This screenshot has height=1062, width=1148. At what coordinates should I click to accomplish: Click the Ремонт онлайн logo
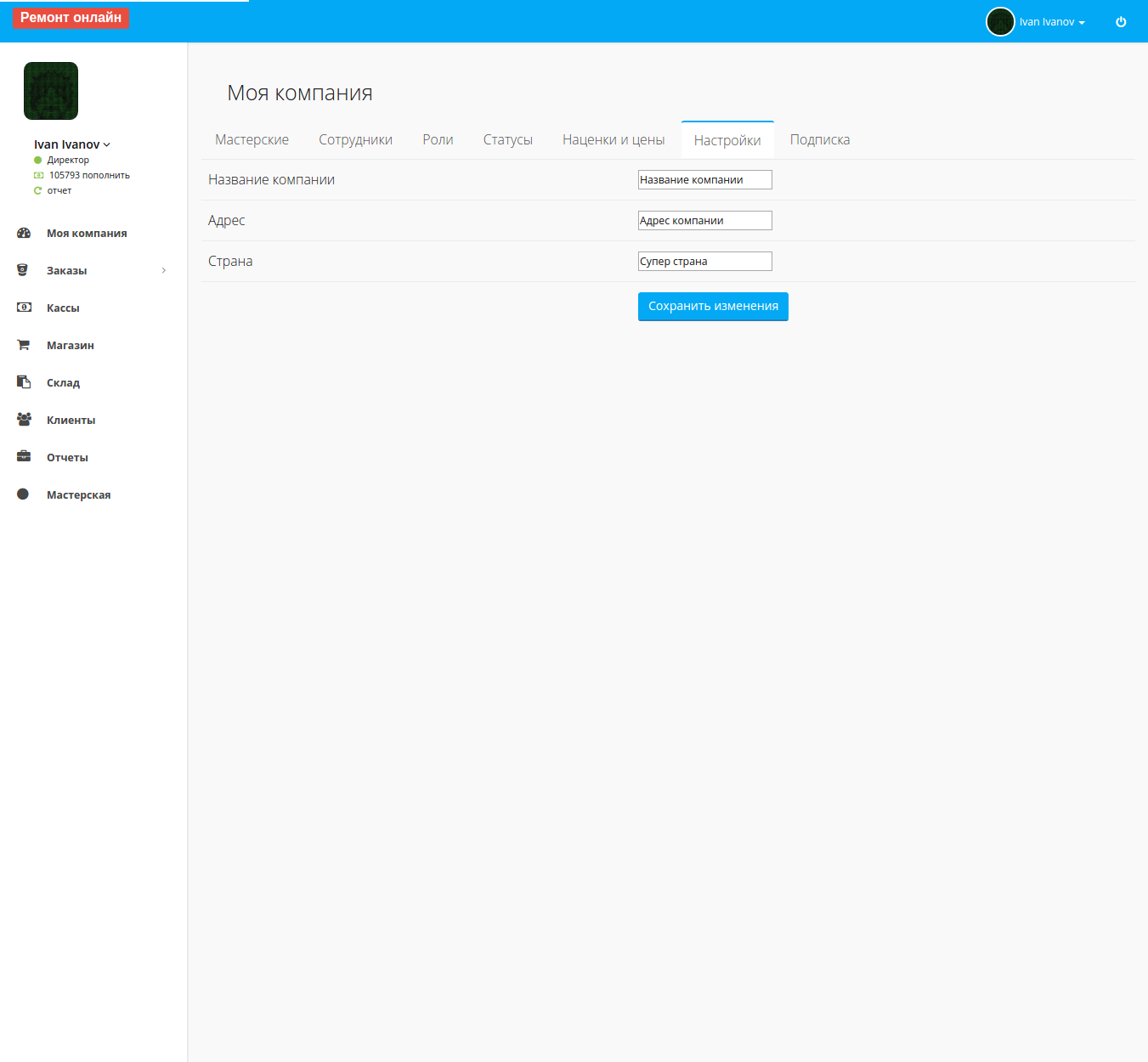click(71, 18)
